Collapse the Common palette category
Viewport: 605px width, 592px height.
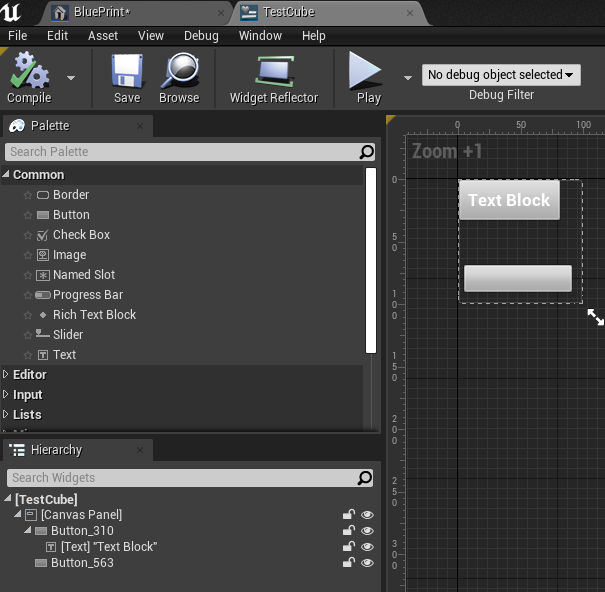[6, 174]
